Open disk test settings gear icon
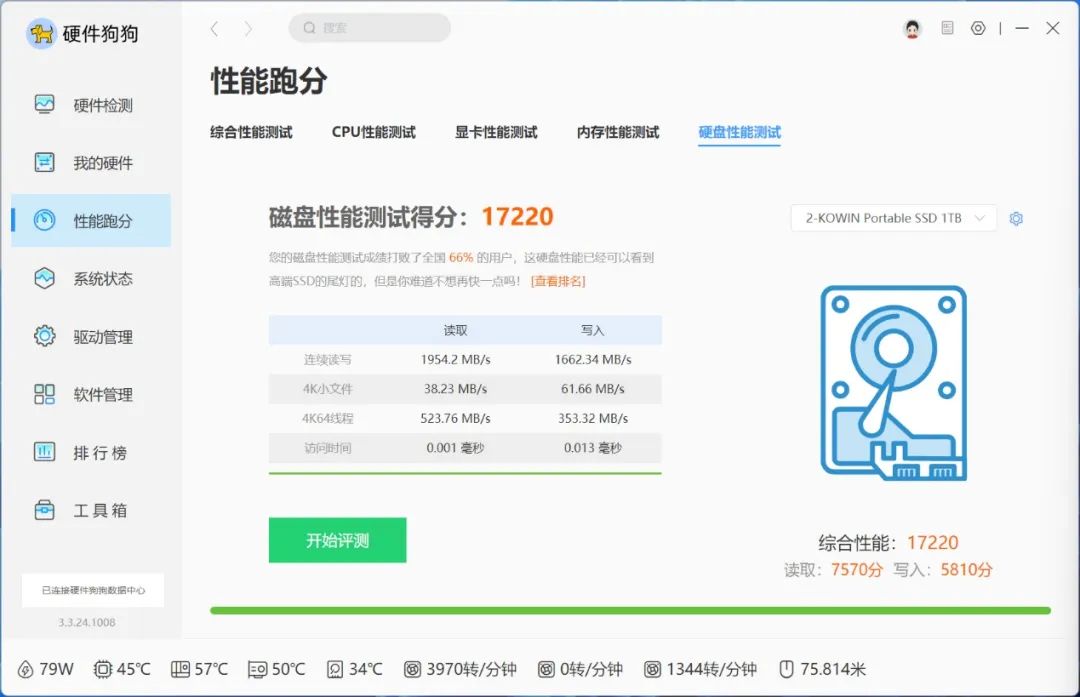Image resolution: width=1080 pixels, height=697 pixels. pos(1016,218)
